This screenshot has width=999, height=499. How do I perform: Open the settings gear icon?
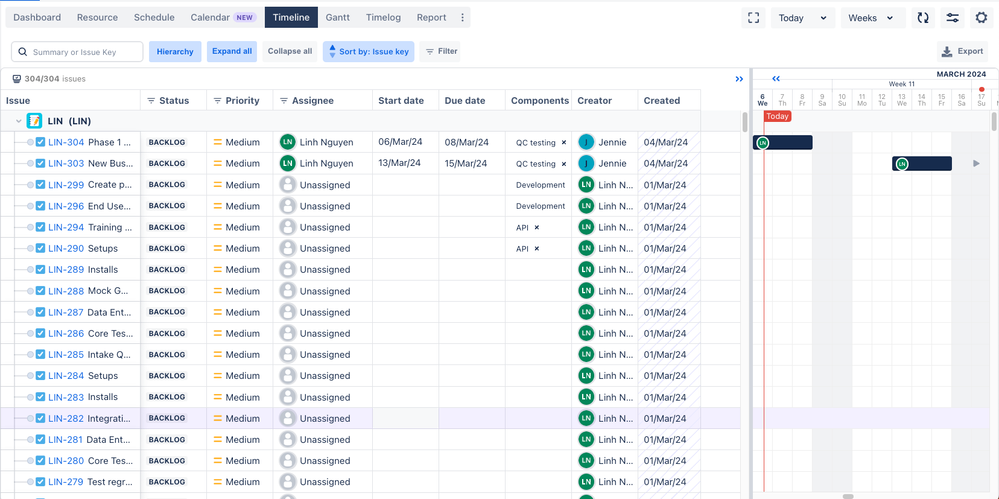click(x=981, y=18)
